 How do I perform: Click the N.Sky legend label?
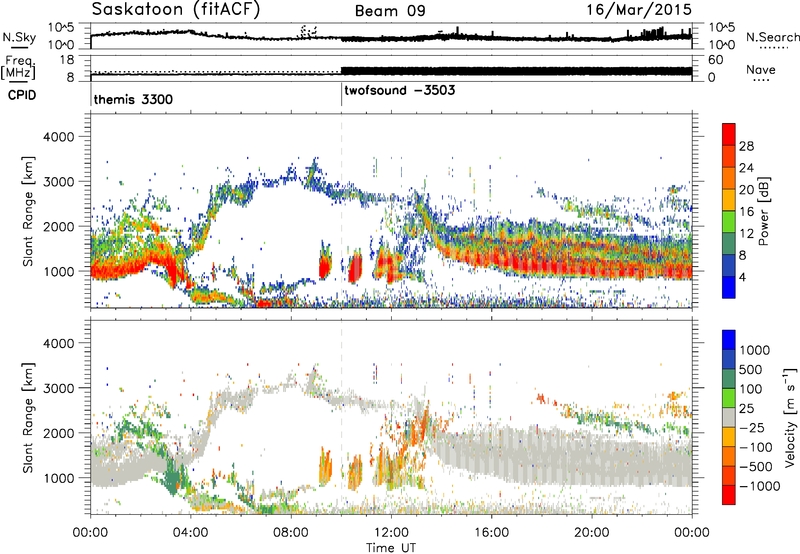click(x=19, y=37)
